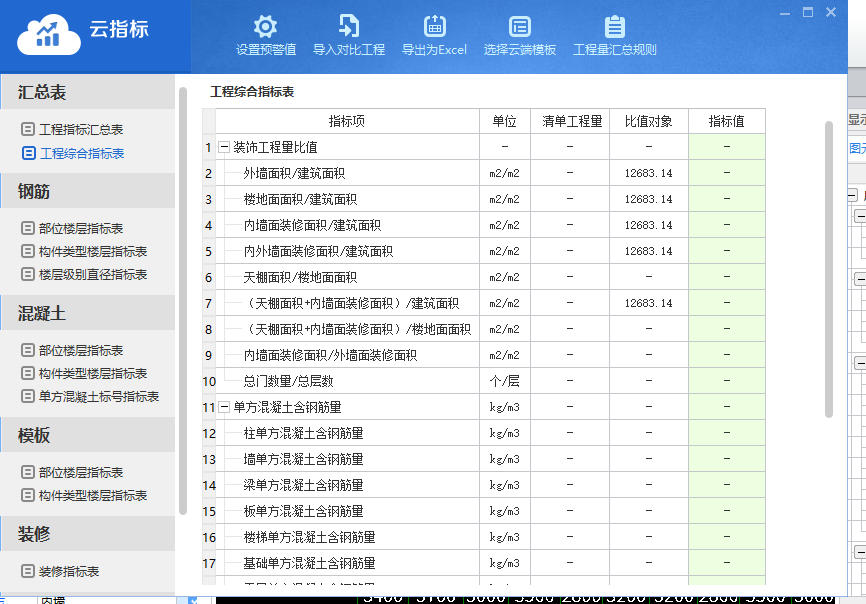The height and width of the screenshot is (604, 866).
Task: Click the 指标项 column header
Action: point(347,121)
